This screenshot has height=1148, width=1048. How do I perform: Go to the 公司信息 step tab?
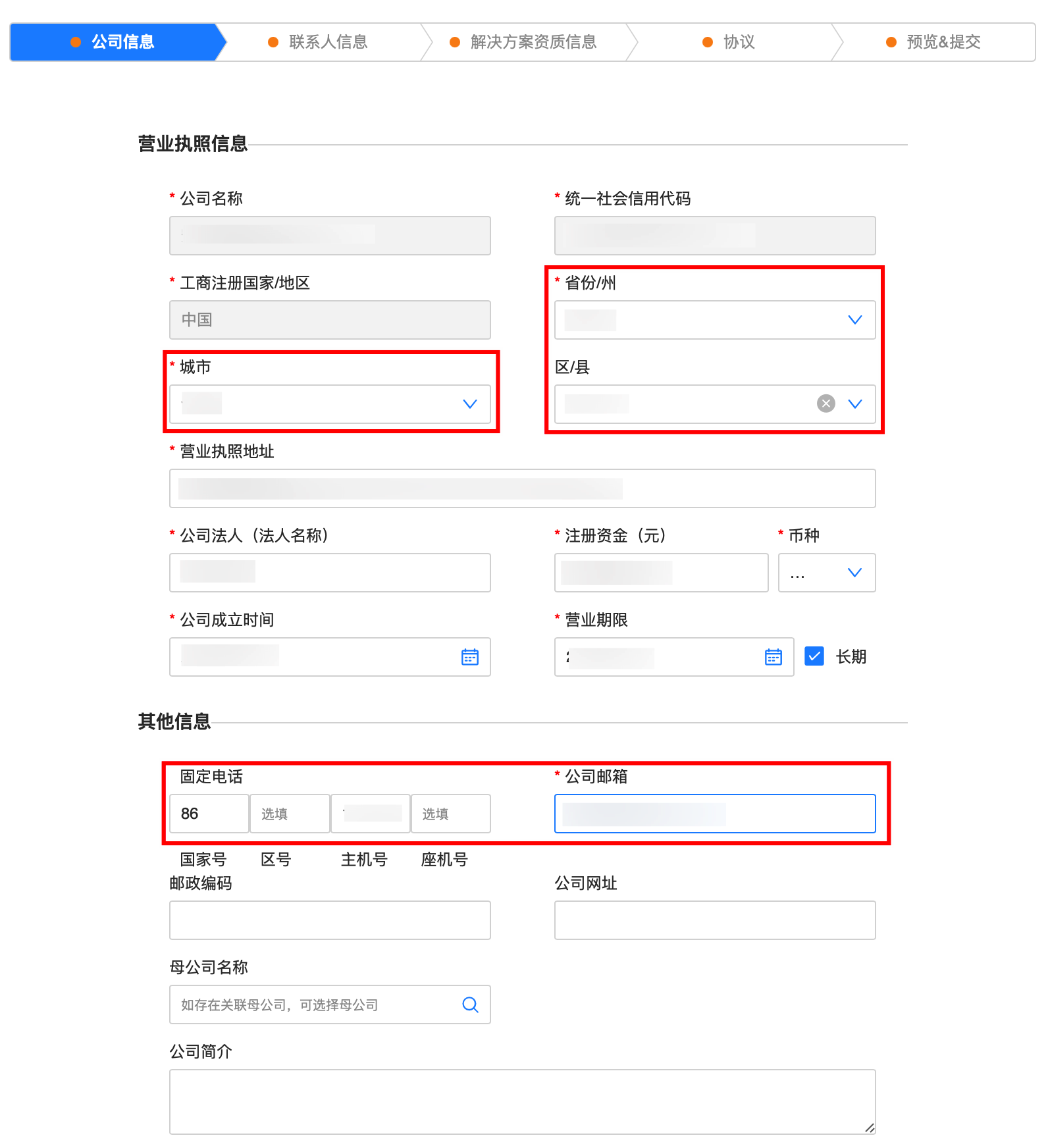click(113, 42)
